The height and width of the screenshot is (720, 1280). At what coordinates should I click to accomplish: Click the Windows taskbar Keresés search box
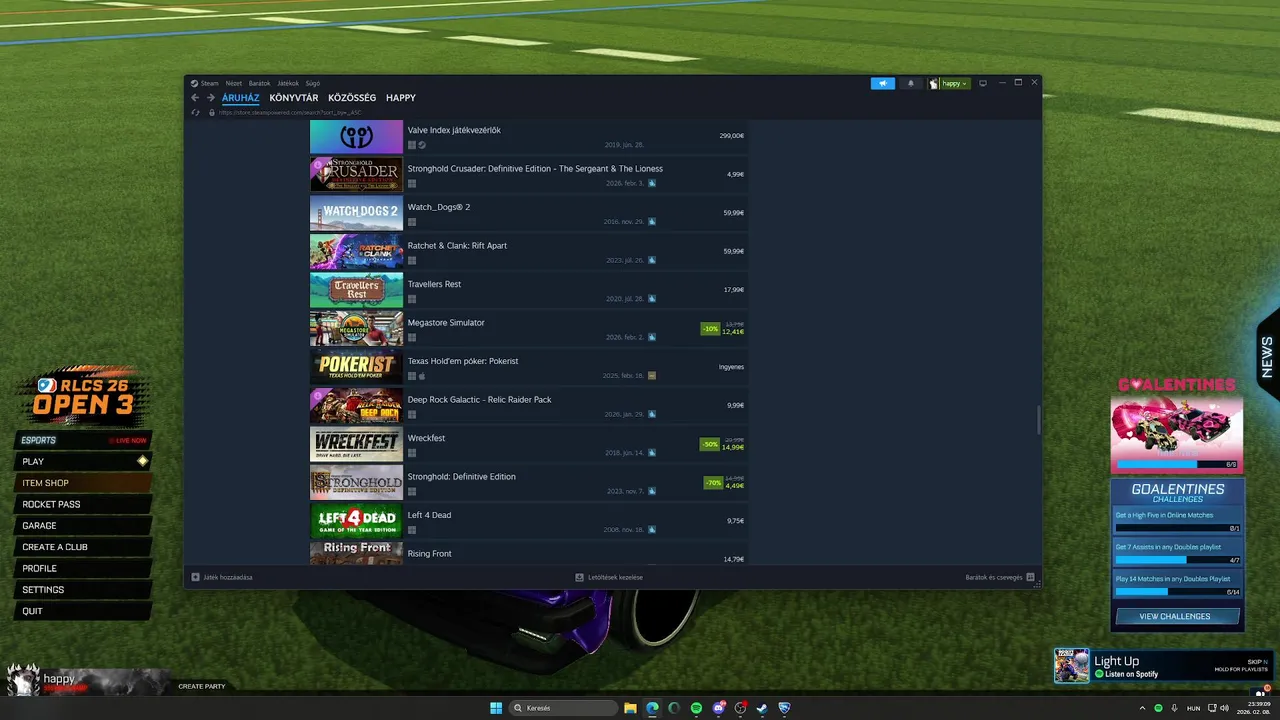tap(564, 708)
